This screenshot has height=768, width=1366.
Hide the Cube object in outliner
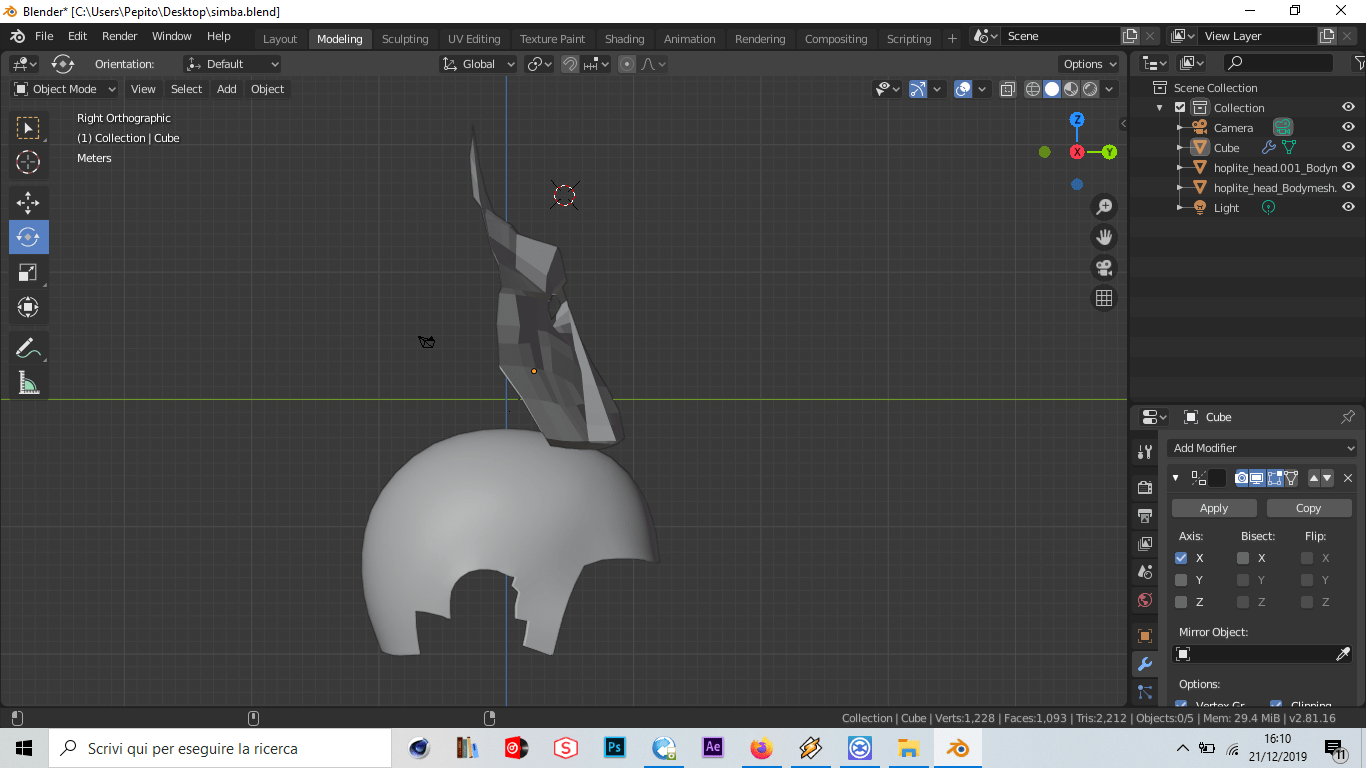tap(1348, 148)
